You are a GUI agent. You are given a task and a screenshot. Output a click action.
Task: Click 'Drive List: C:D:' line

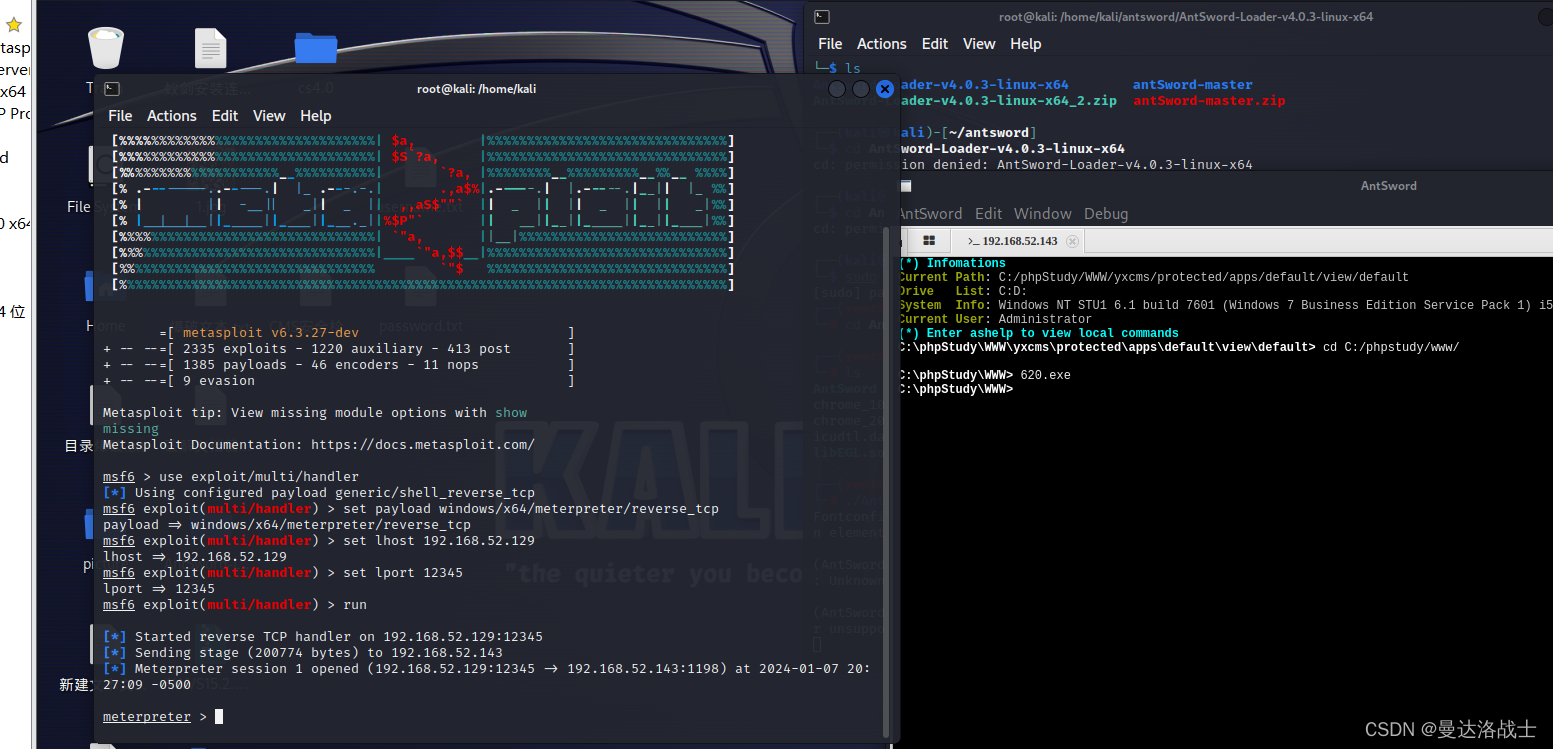[962, 292]
